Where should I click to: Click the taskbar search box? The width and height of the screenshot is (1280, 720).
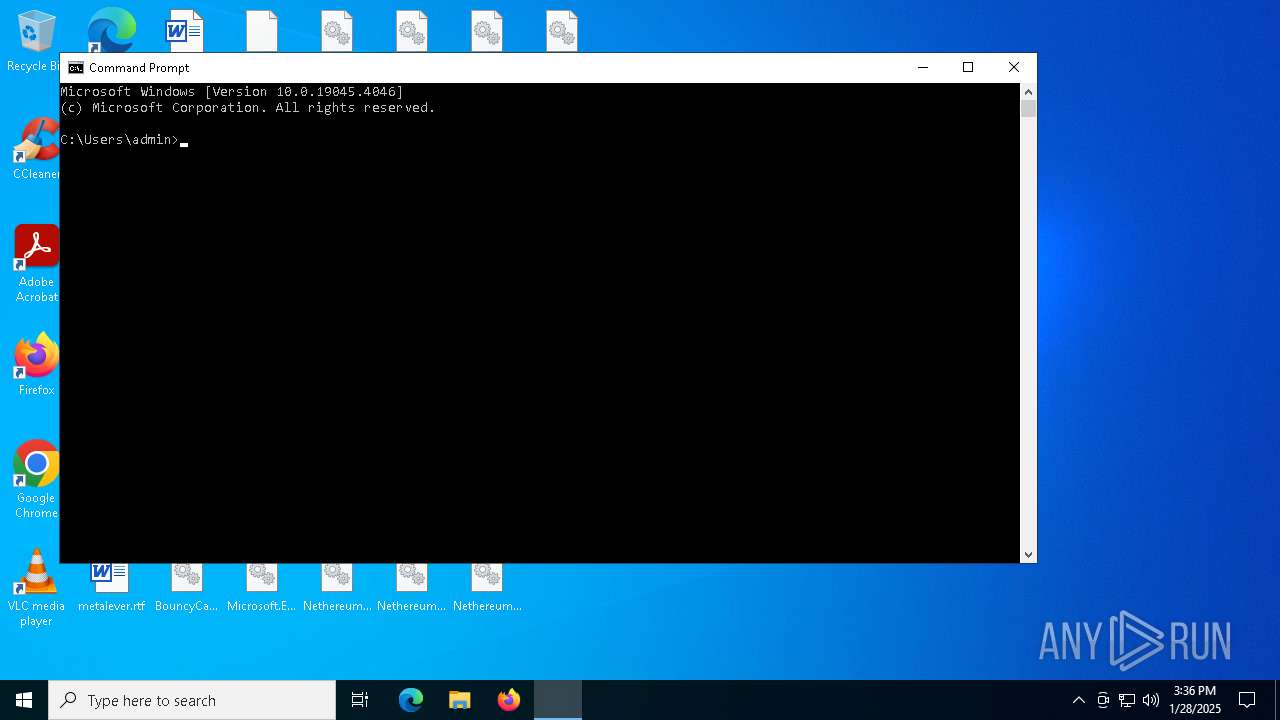coord(192,700)
